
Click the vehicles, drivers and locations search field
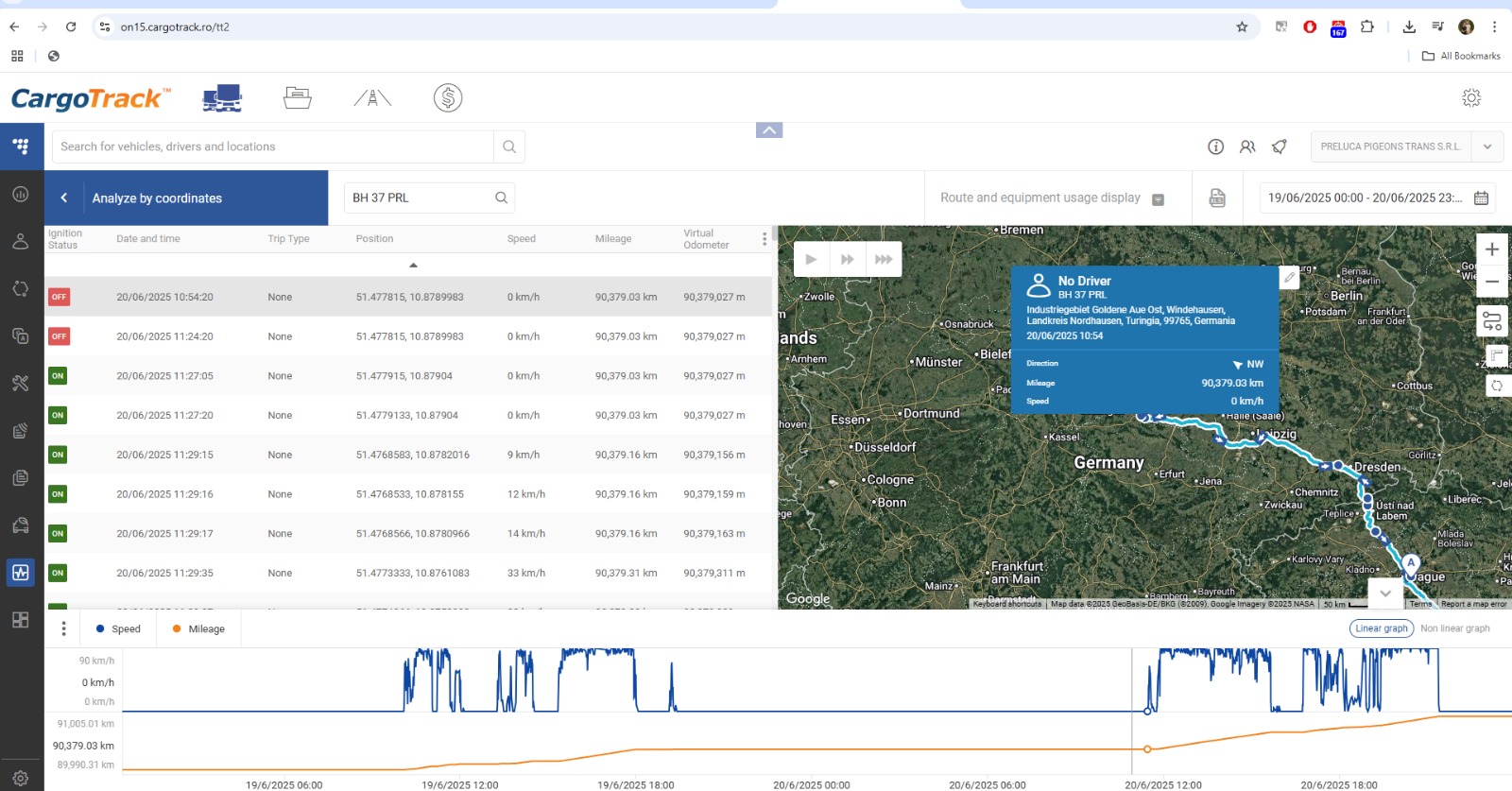[x=274, y=146]
